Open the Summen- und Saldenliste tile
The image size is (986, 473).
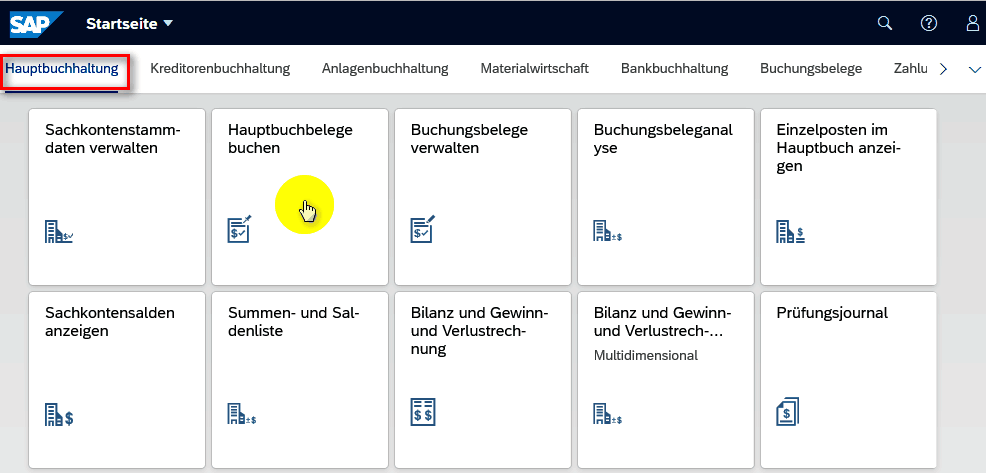299,380
